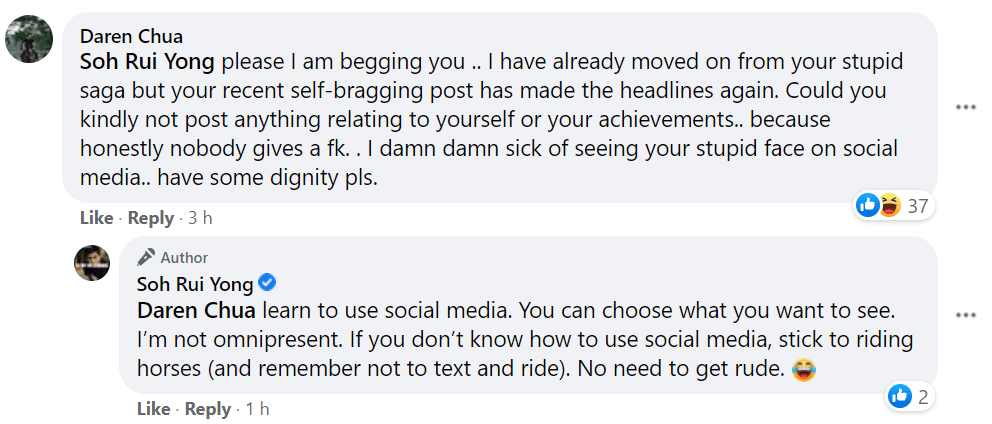
Task: Like Soh Rui Yong's reply
Action: point(154,409)
